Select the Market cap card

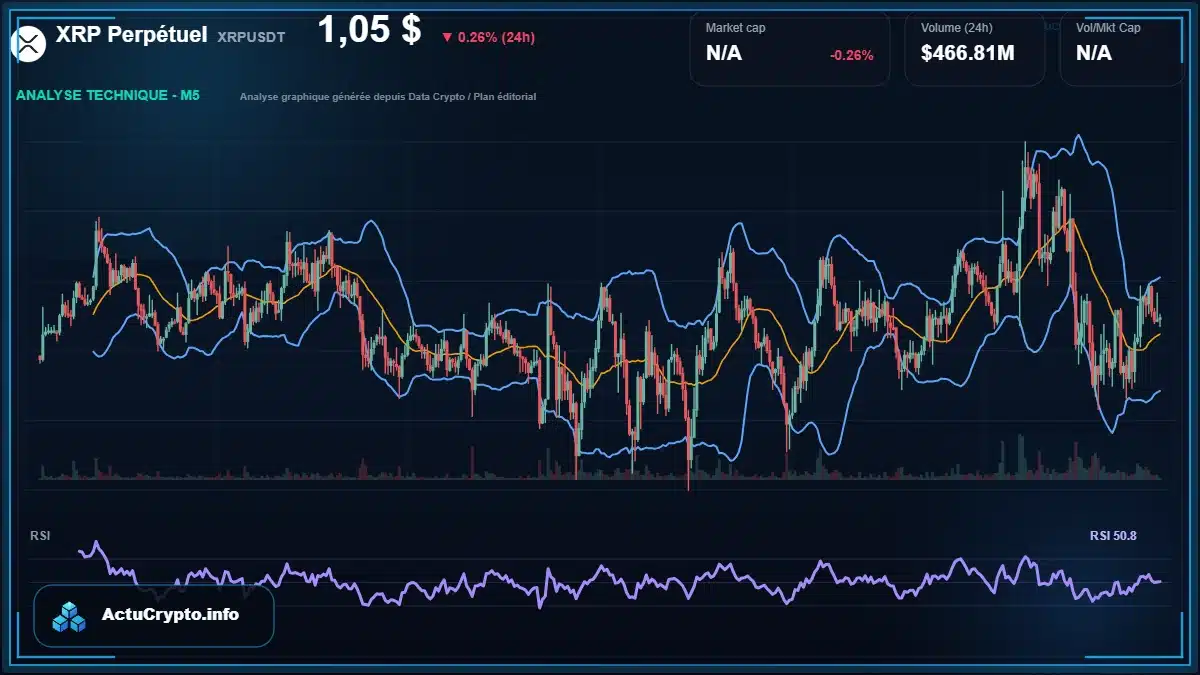pos(790,48)
